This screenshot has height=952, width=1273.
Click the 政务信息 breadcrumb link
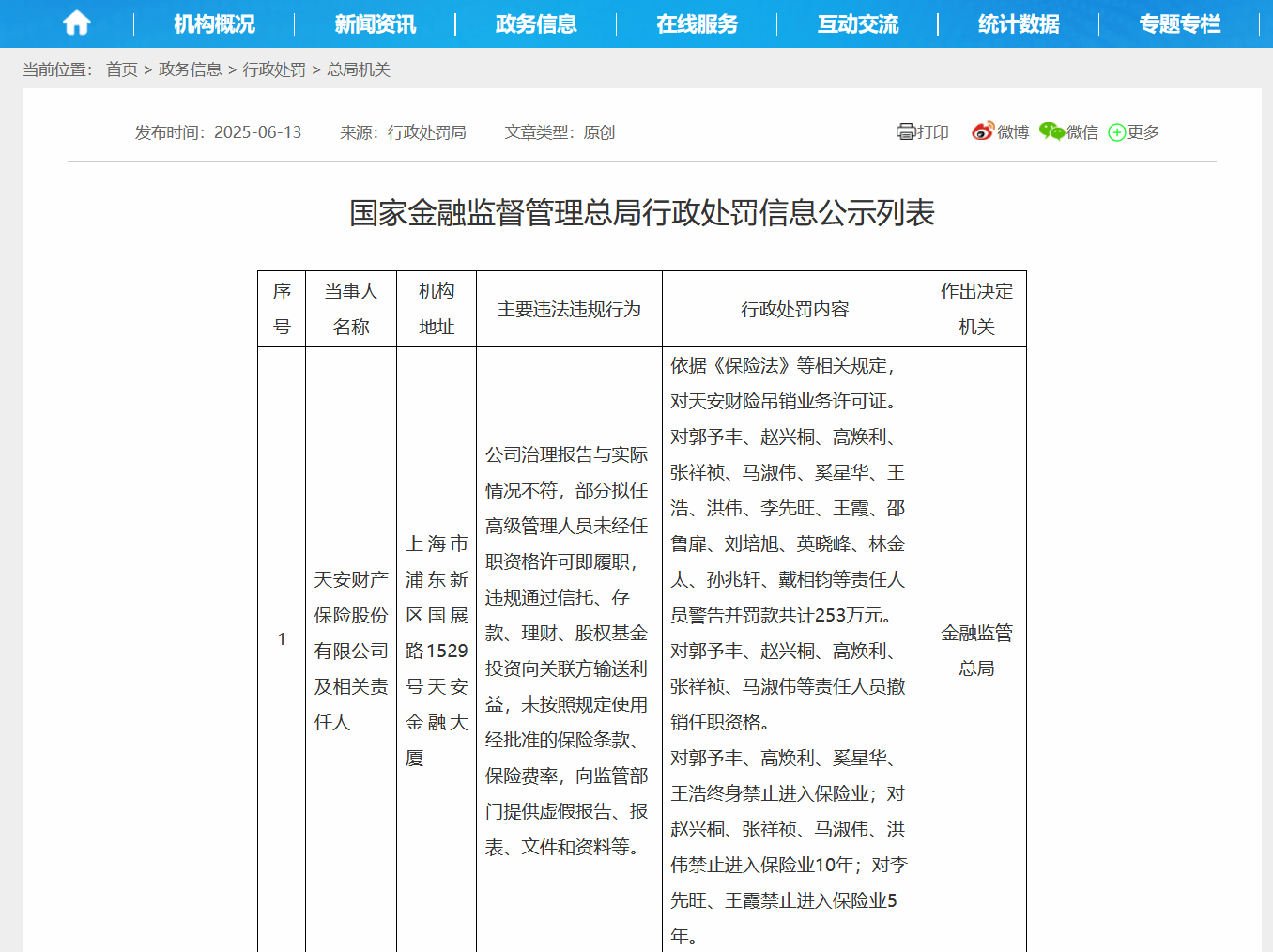(191, 69)
